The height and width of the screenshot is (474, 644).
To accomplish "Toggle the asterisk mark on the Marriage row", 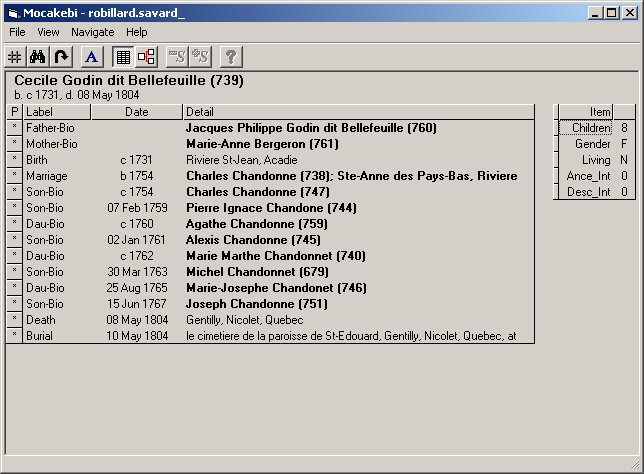I will pyautogui.click(x=14, y=176).
